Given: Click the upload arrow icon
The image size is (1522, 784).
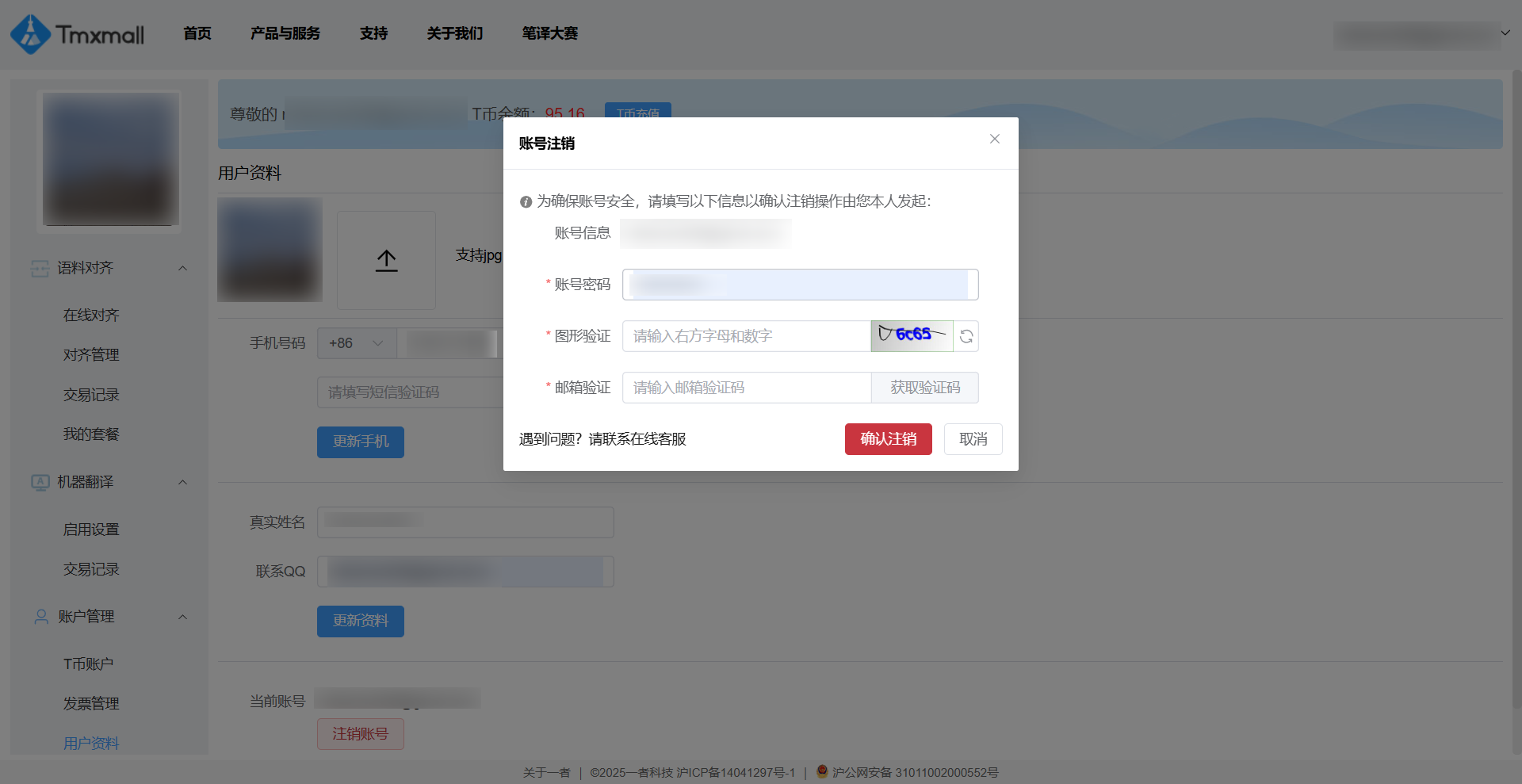Looking at the screenshot, I should click(386, 261).
